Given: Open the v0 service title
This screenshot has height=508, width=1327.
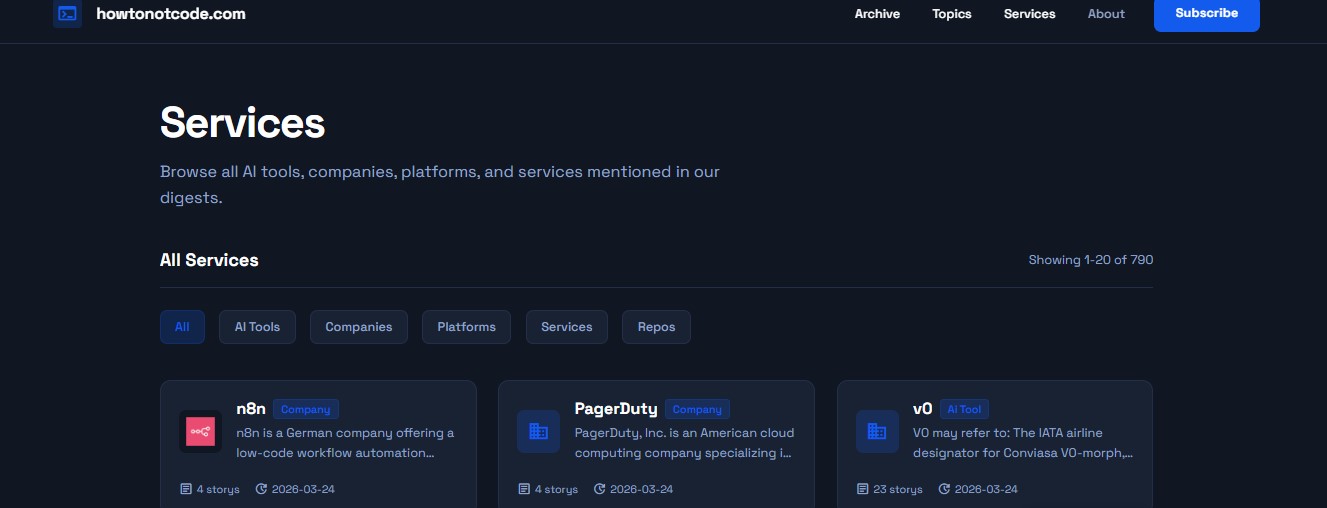Looking at the screenshot, I should click(x=923, y=409).
